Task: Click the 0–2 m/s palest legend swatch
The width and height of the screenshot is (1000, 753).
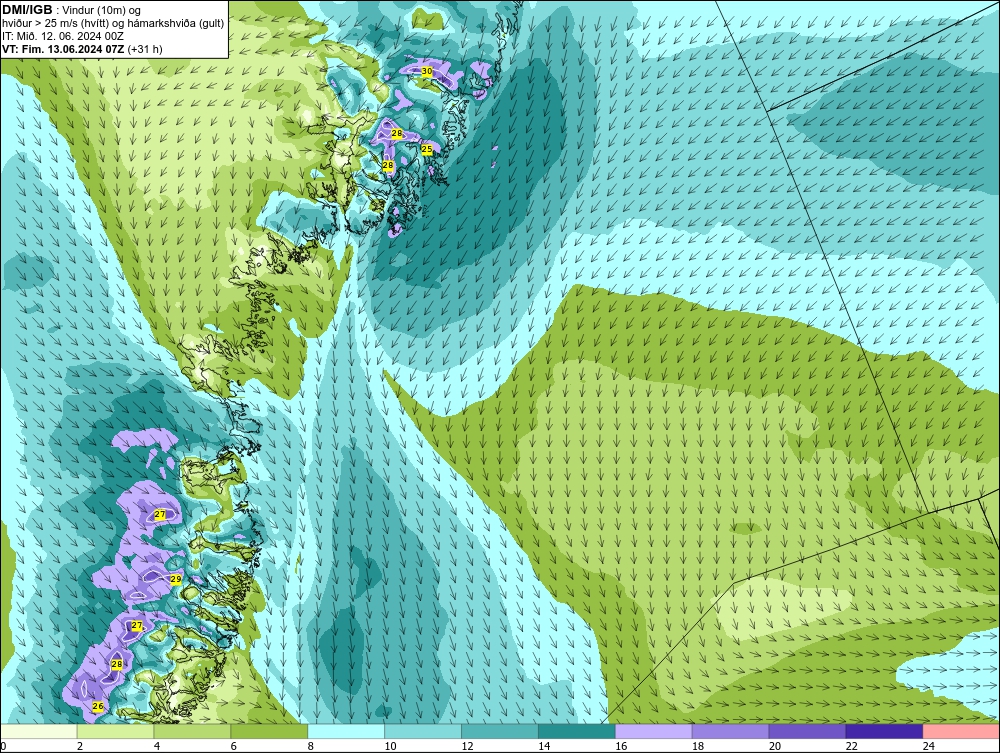Action: click(x=39, y=731)
